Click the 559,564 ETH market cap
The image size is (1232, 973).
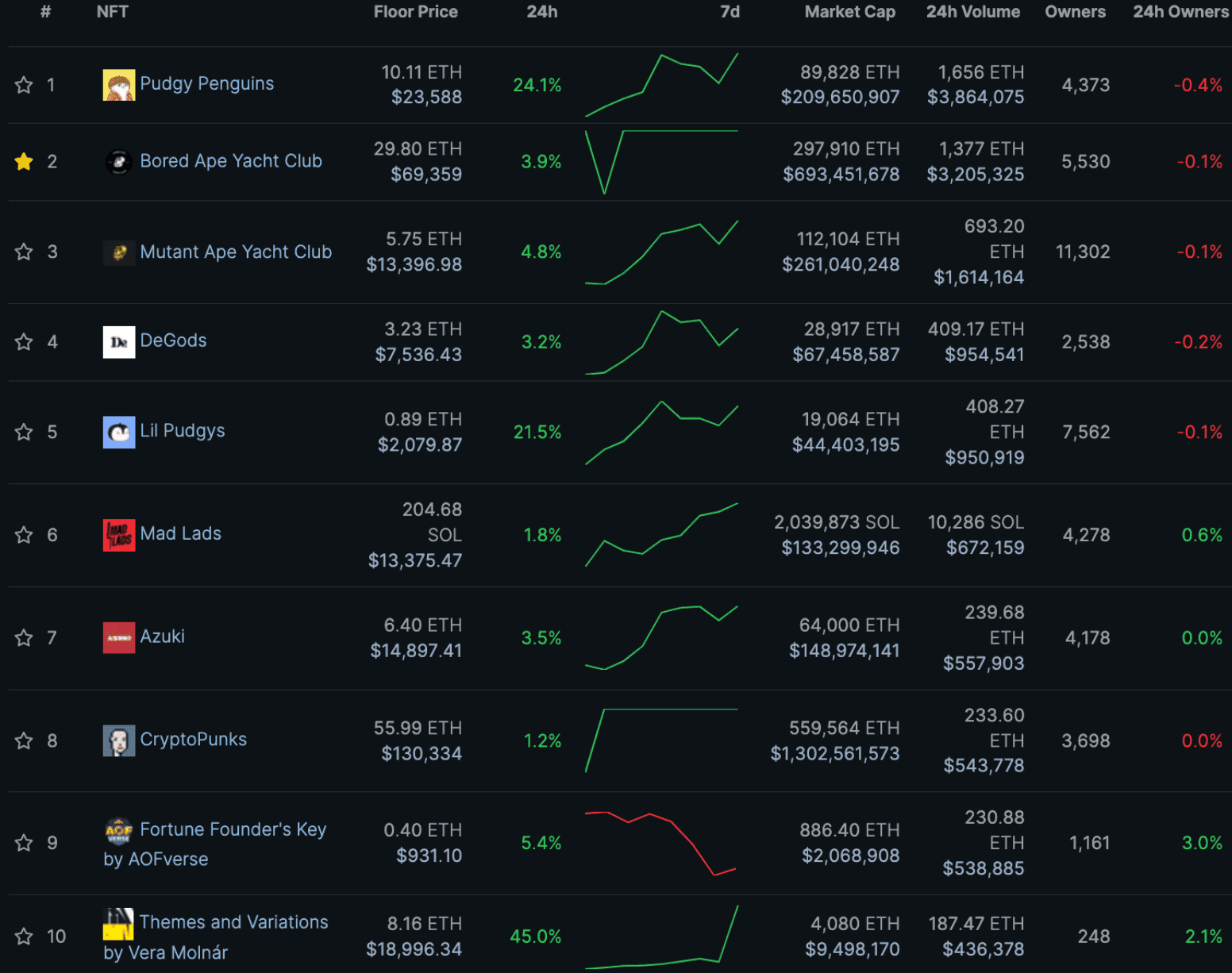point(844,728)
